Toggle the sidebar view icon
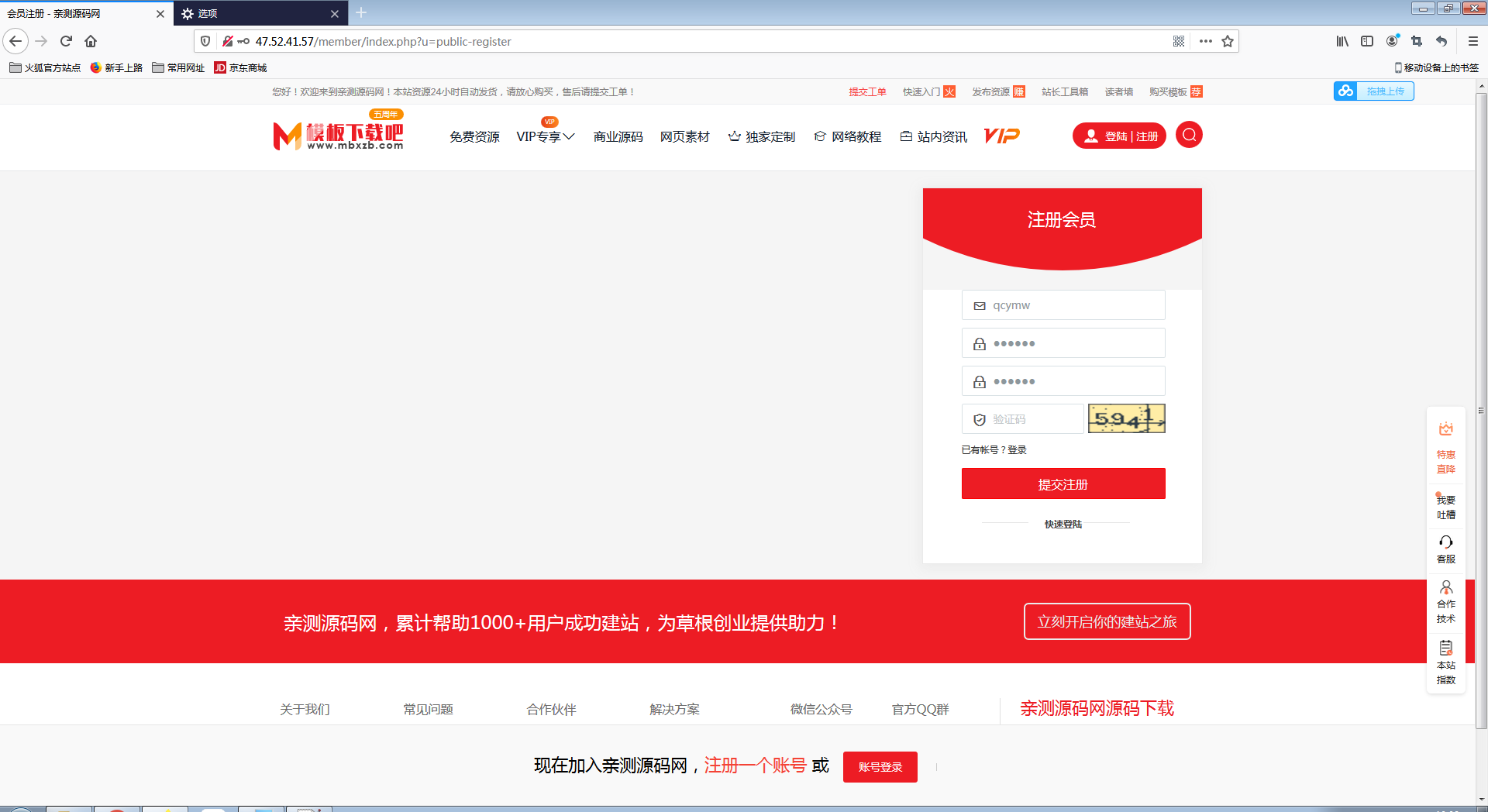The height and width of the screenshot is (812, 1488). click(x=1367, y=41)
